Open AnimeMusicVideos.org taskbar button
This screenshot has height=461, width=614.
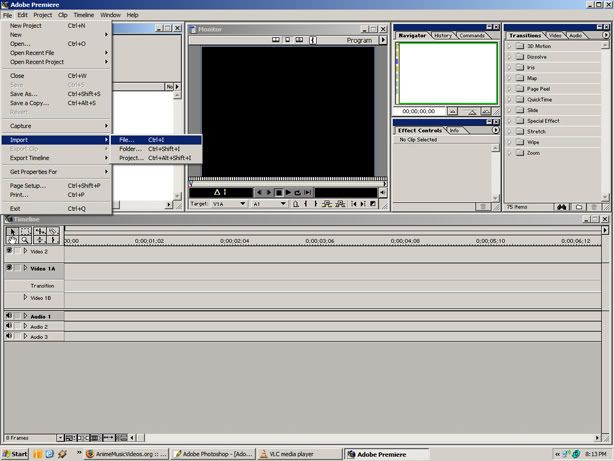127,454
